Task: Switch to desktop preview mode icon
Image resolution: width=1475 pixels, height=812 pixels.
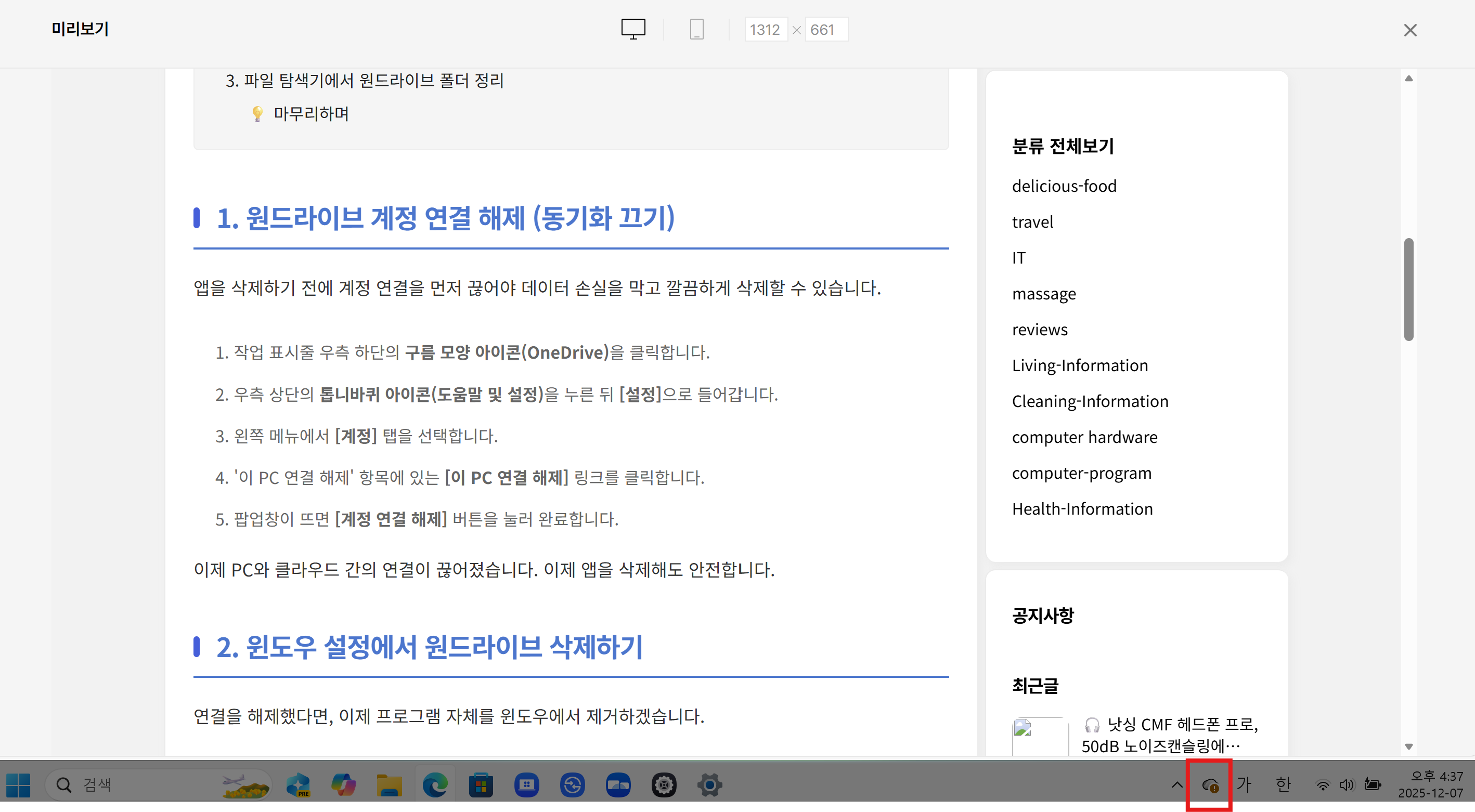Action: click(633, 29)
